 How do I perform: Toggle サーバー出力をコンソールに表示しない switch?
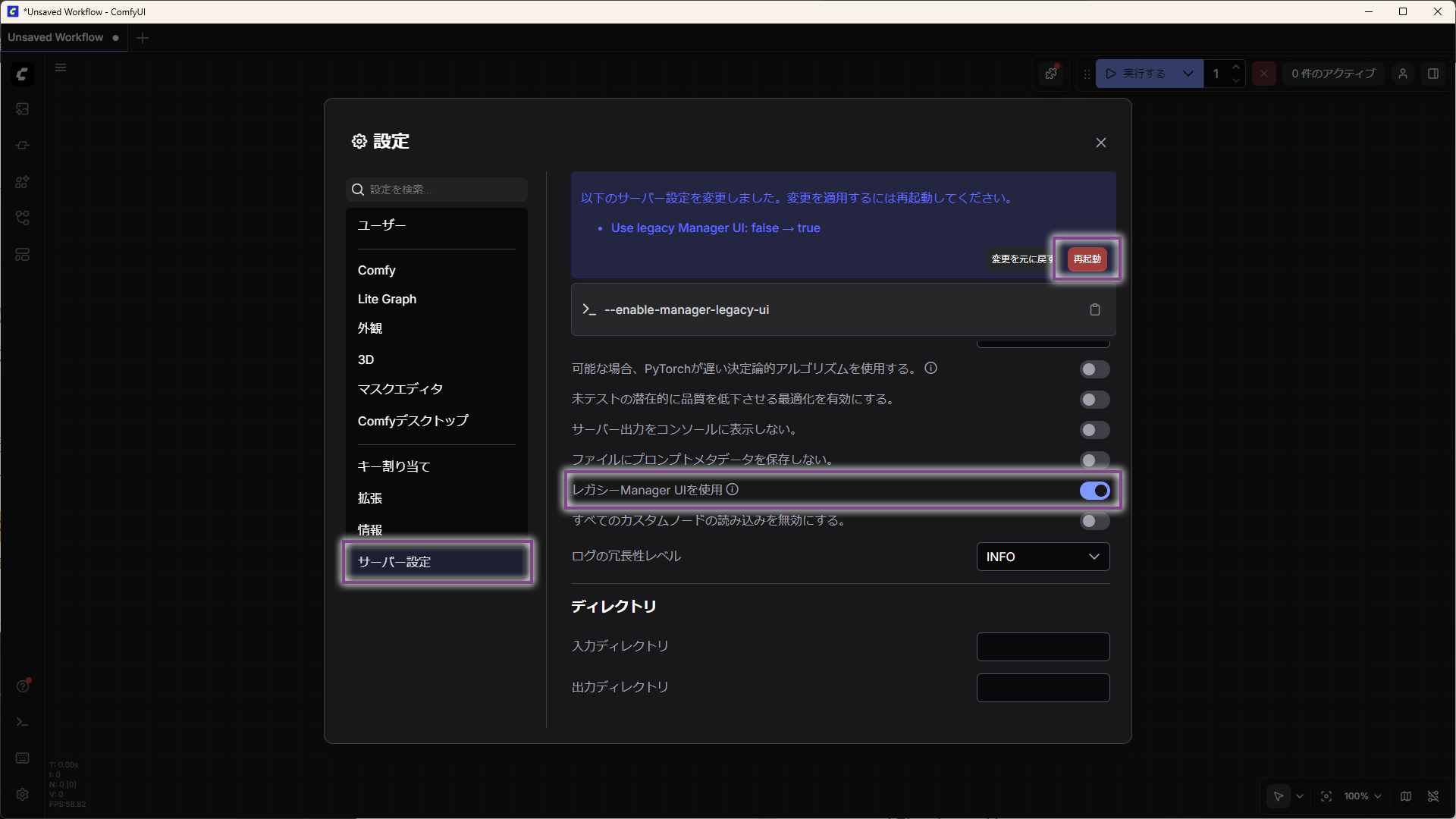coord(1094,430)
